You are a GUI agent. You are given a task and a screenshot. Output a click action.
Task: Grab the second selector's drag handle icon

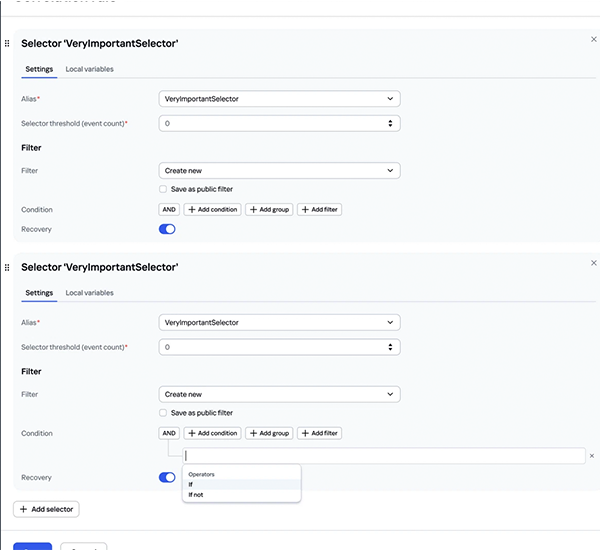point(7,267)
